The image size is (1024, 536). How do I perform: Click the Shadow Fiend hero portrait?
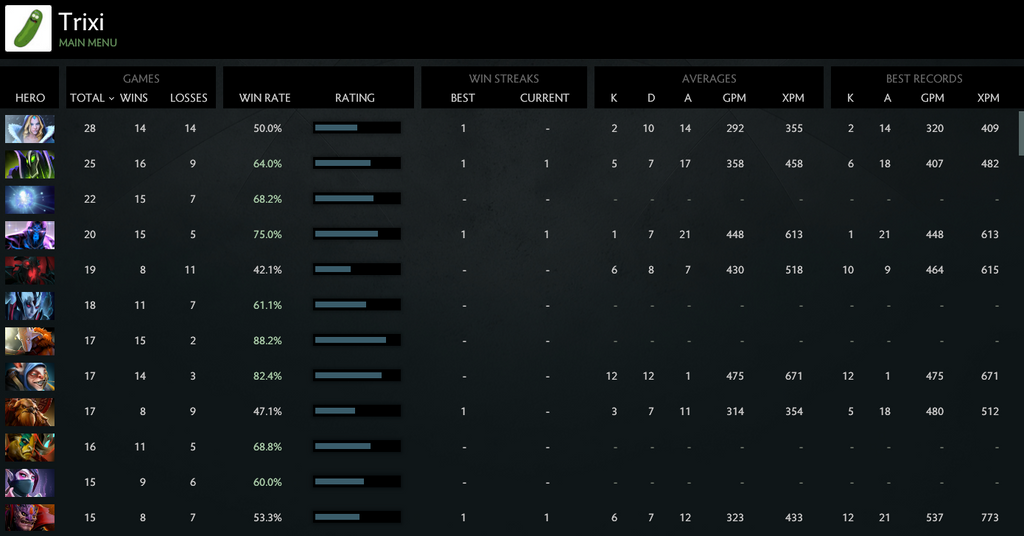pyautogui.click(x=30, y=270)
